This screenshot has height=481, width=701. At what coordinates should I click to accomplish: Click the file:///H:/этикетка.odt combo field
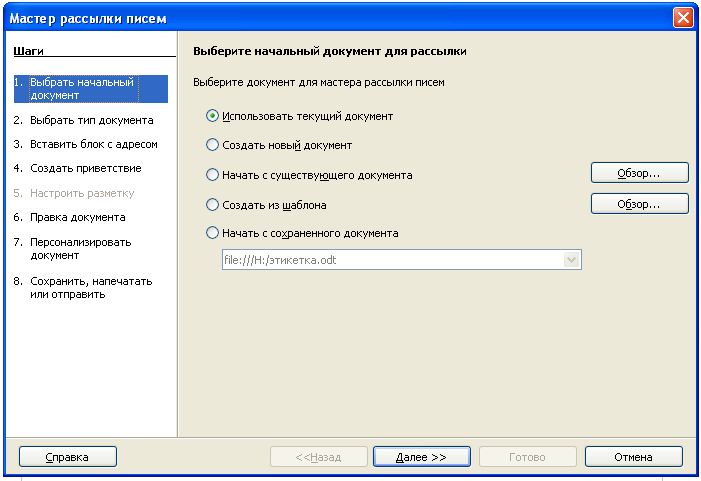401,260
